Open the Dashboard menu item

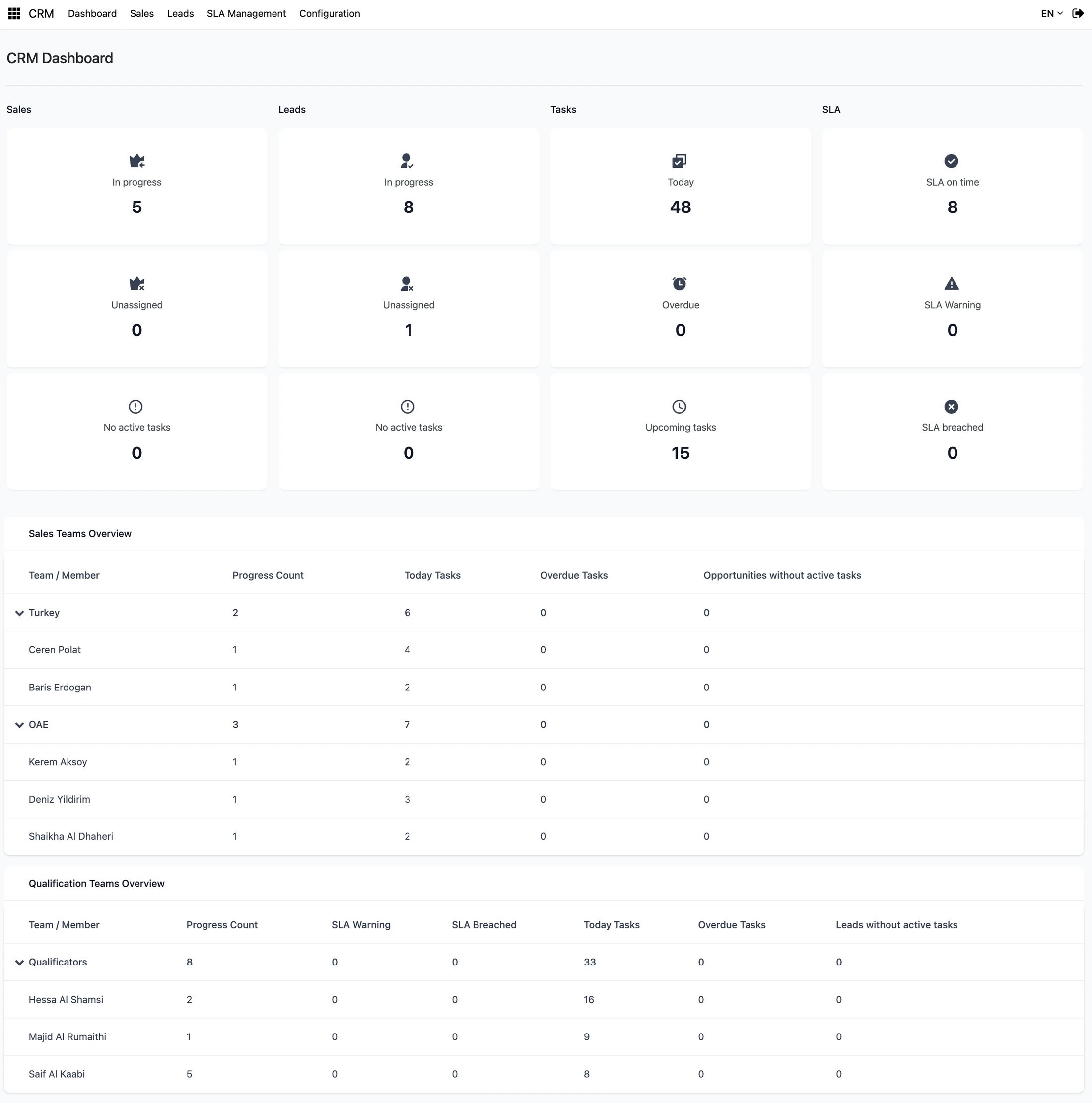[x=92, y=14]
